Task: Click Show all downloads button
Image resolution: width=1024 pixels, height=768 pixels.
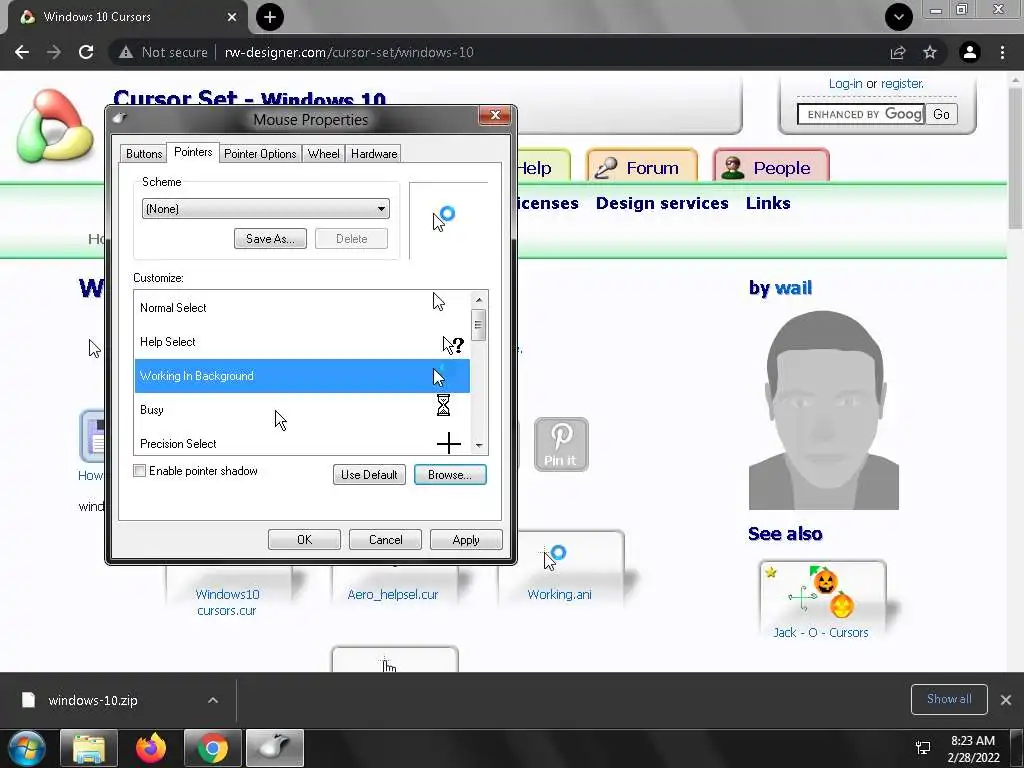Action: pyautogui.click(x=949, y=699)
